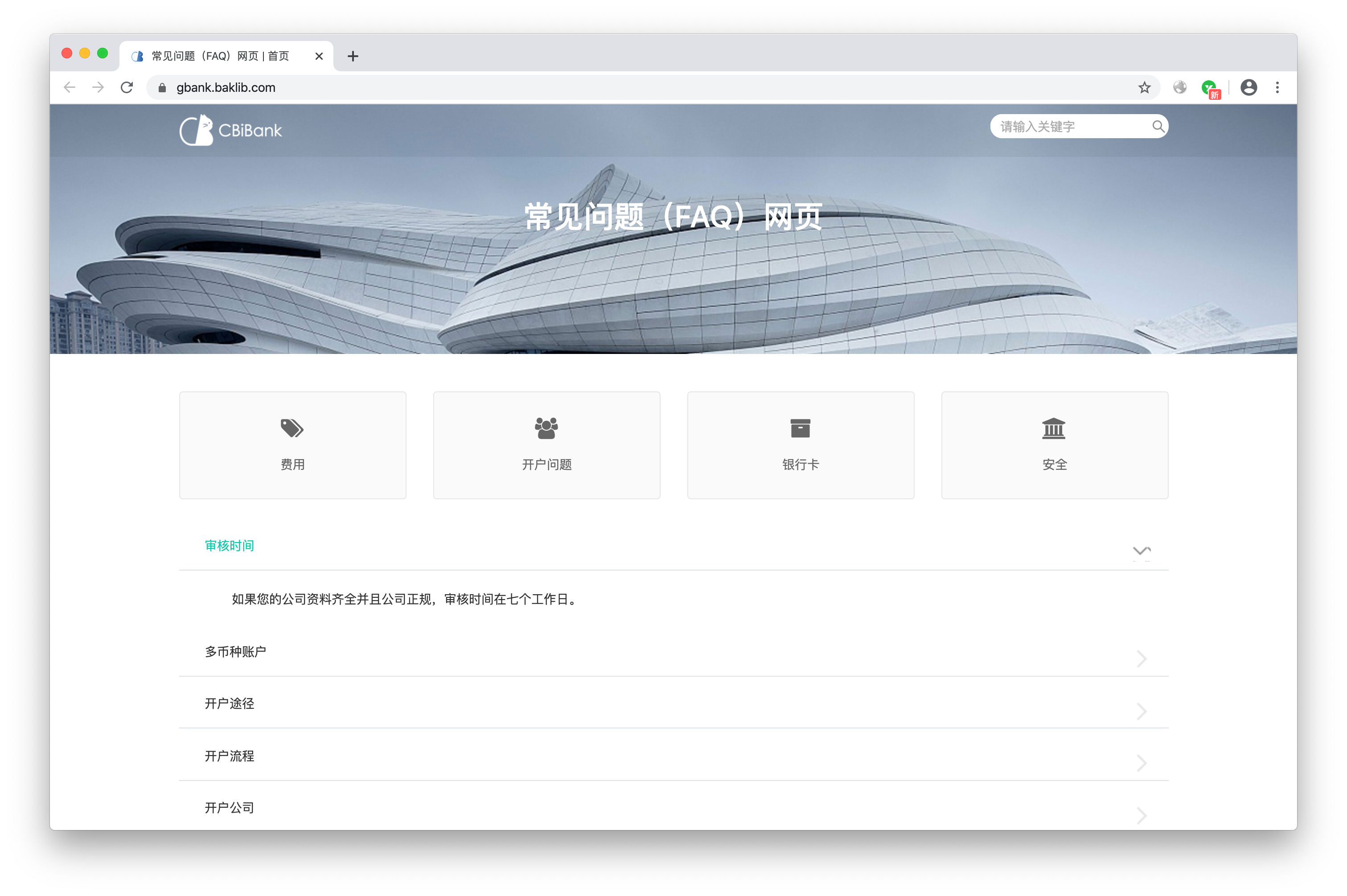1347x896 pixels.
Task: Open the 费用 category card
Action: [x=292, y=445]
